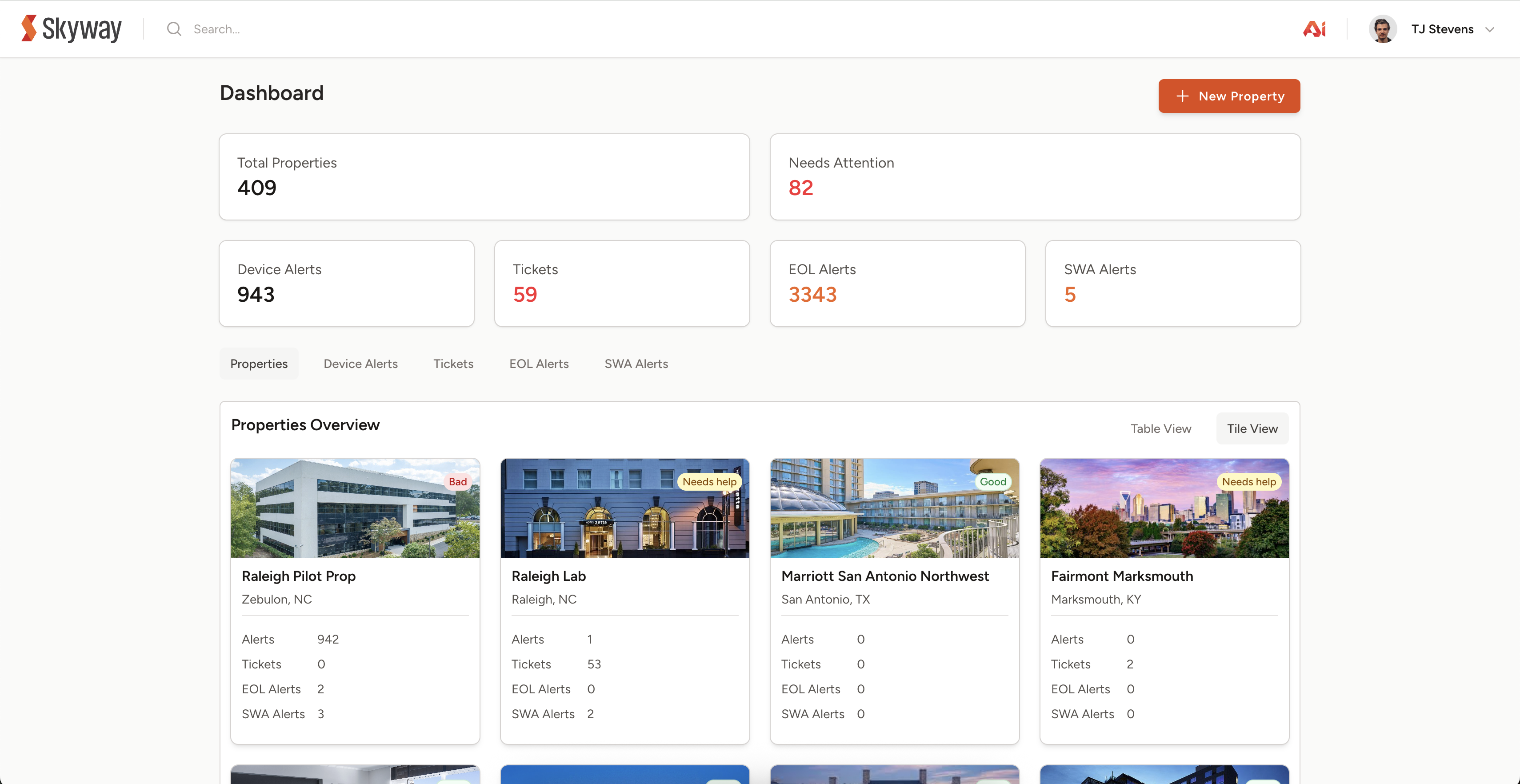Image resolution: width=1520 pixels, height=784 pixels.
Task: Open the Ai assistant icon
Action: 1314,28
